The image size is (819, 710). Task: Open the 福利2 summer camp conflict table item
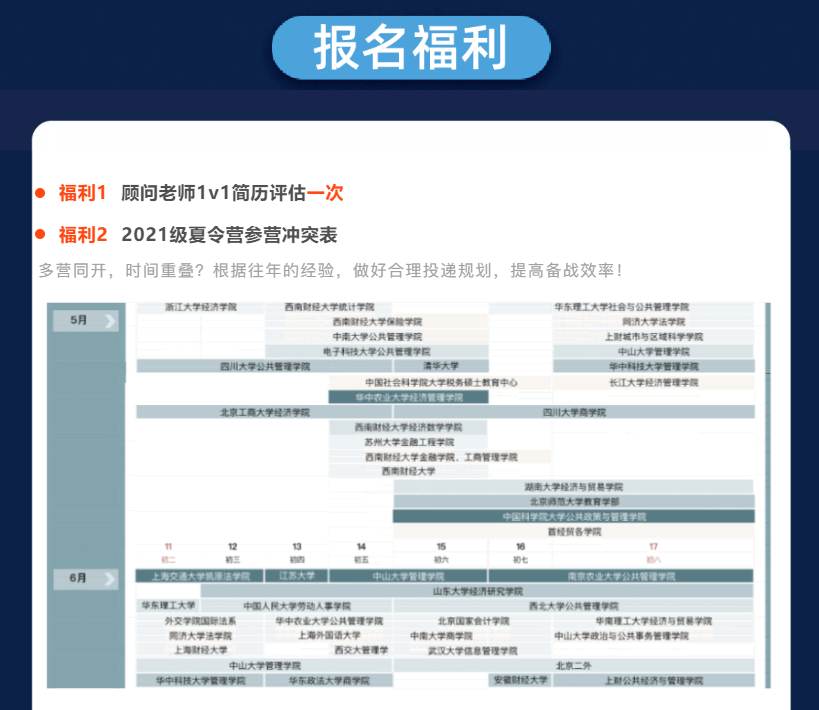tap(229, 235)
